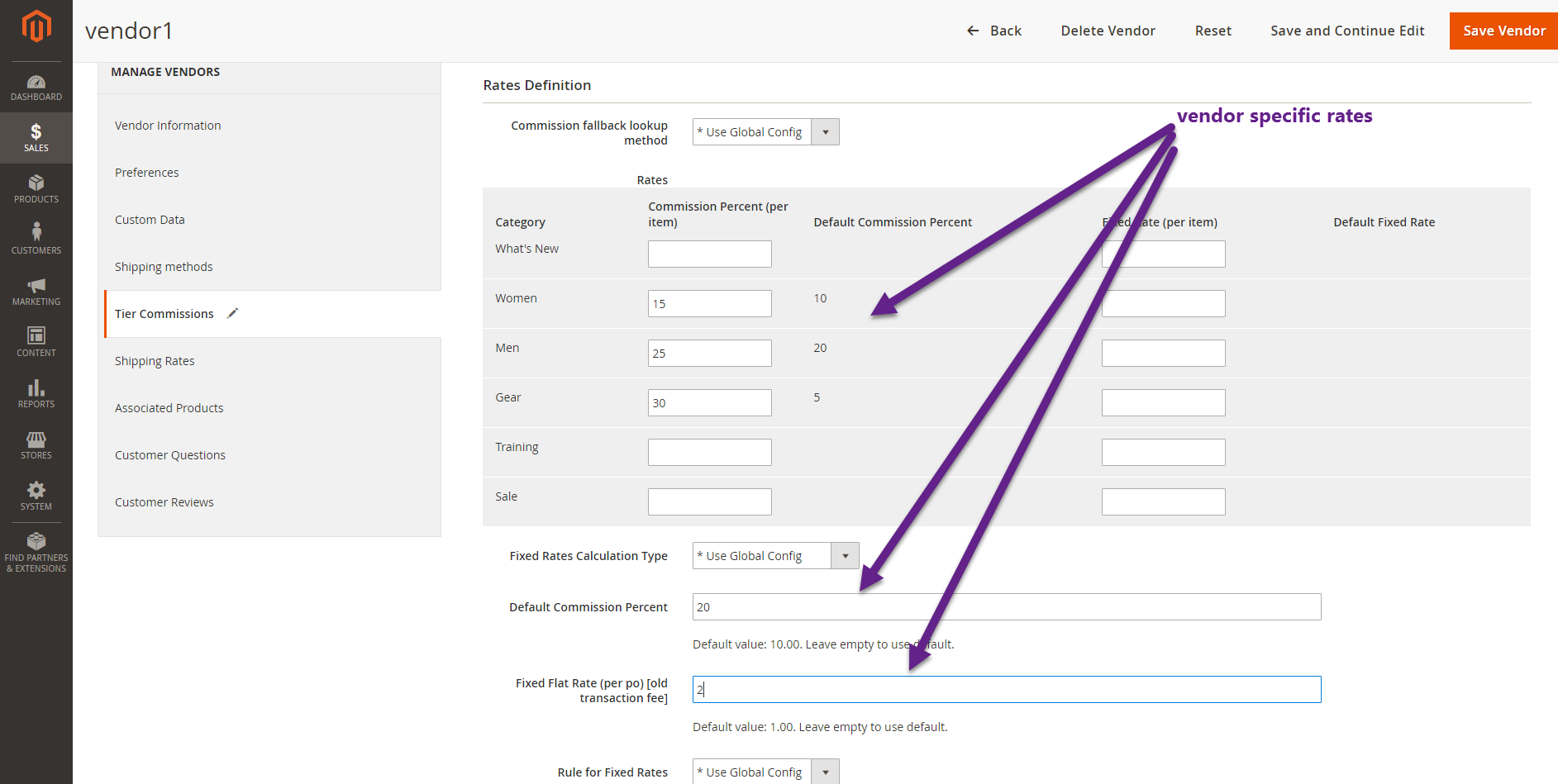Image resolution: width=1558 pixels, height=784 pixels.
Task: Open the Sales sidebar menu
Action: pyautogui.click(x=36, y=138)
